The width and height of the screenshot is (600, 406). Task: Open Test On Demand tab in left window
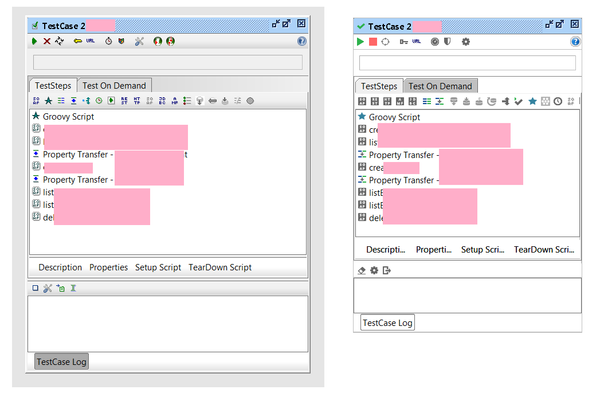tap(114, 85)
